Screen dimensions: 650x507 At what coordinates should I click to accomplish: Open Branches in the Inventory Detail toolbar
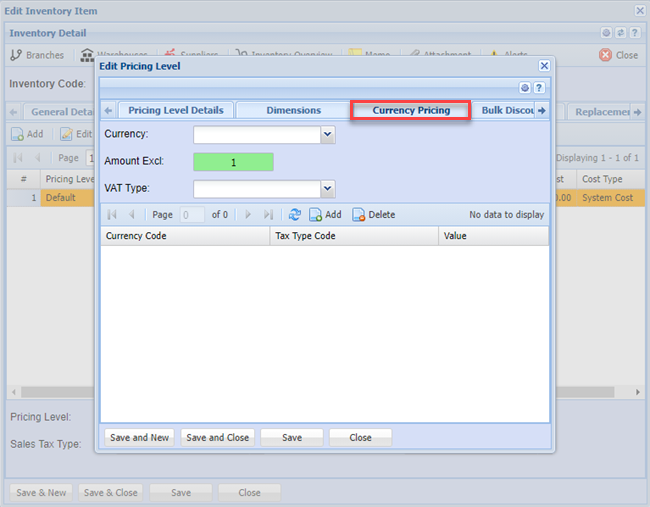36,55
